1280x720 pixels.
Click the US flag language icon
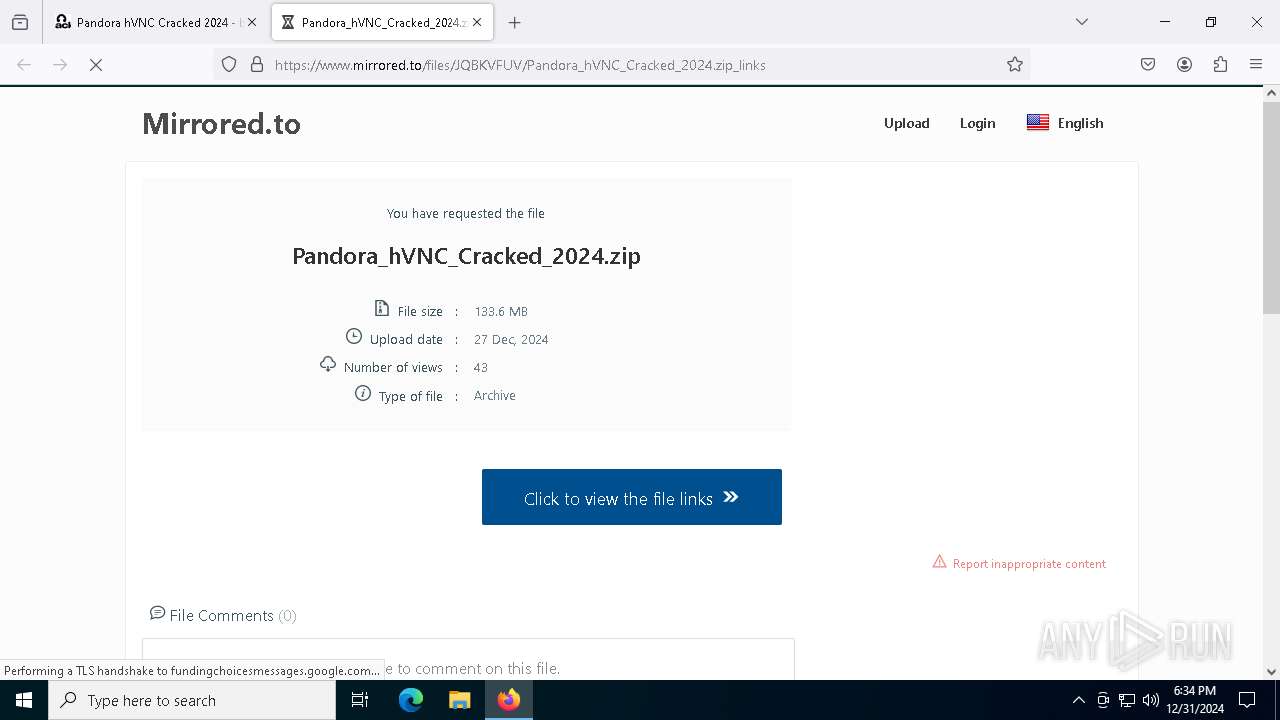[x=1038, y=122]
